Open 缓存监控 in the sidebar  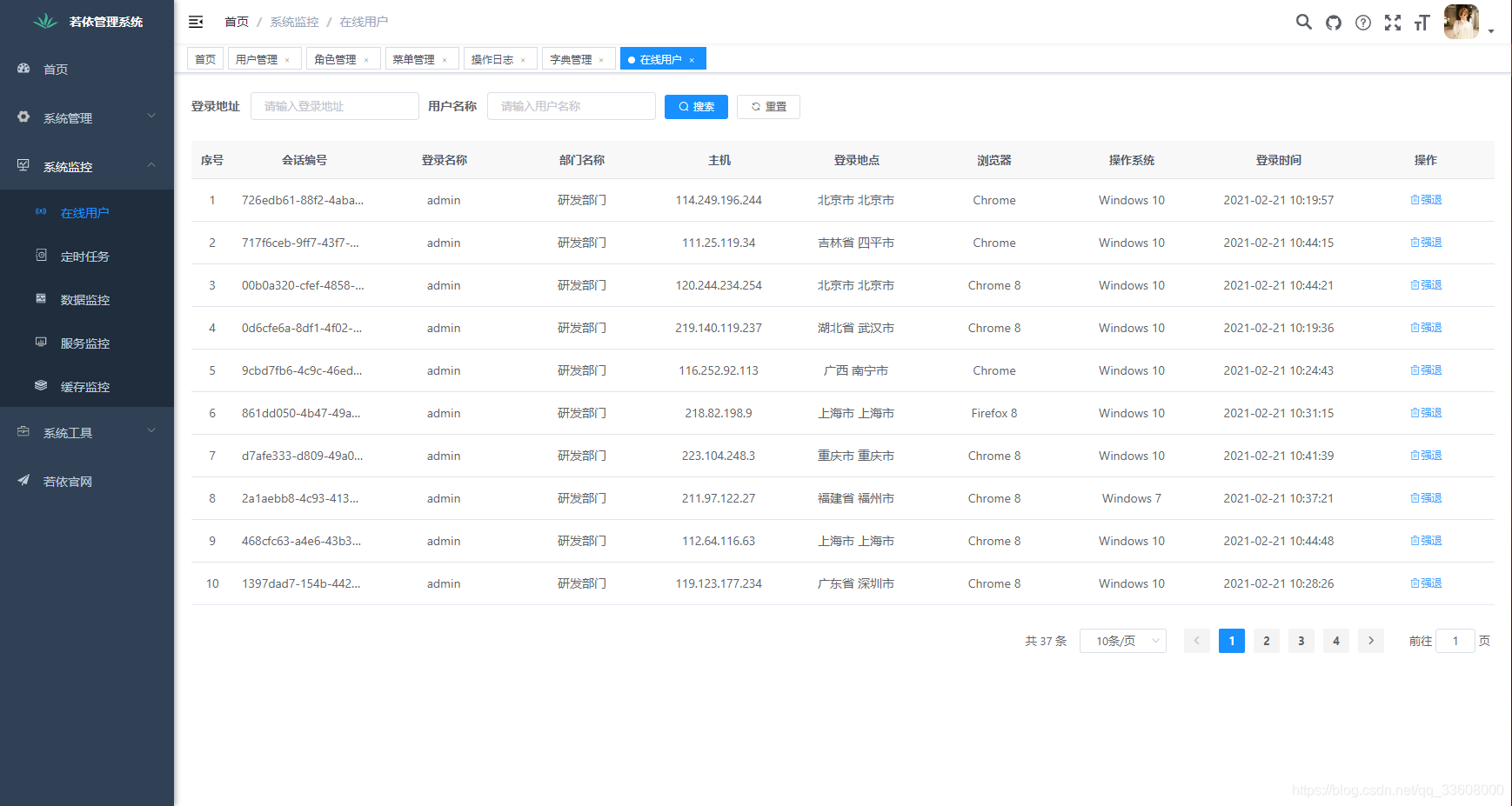87,387
